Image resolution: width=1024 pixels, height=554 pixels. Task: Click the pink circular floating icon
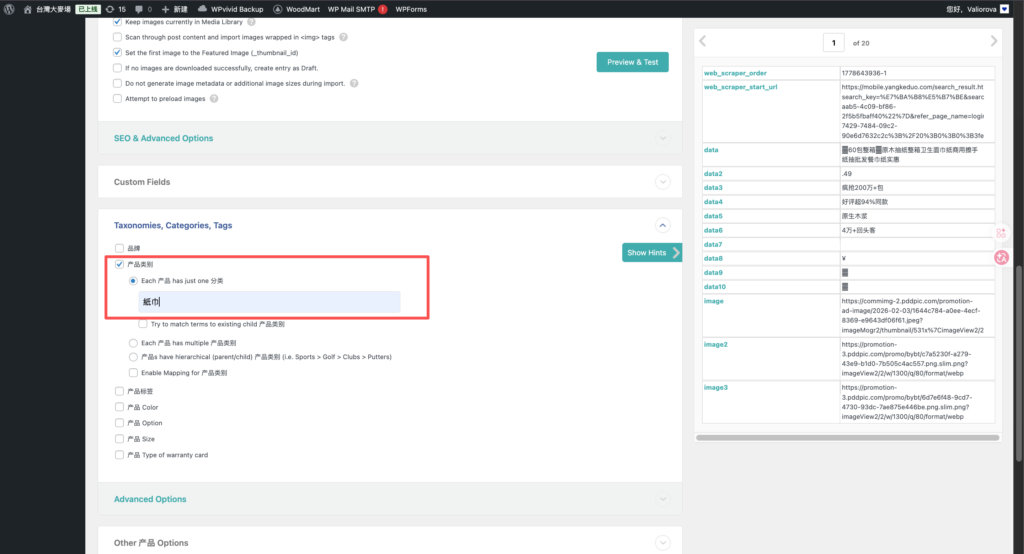point(1001,257)
